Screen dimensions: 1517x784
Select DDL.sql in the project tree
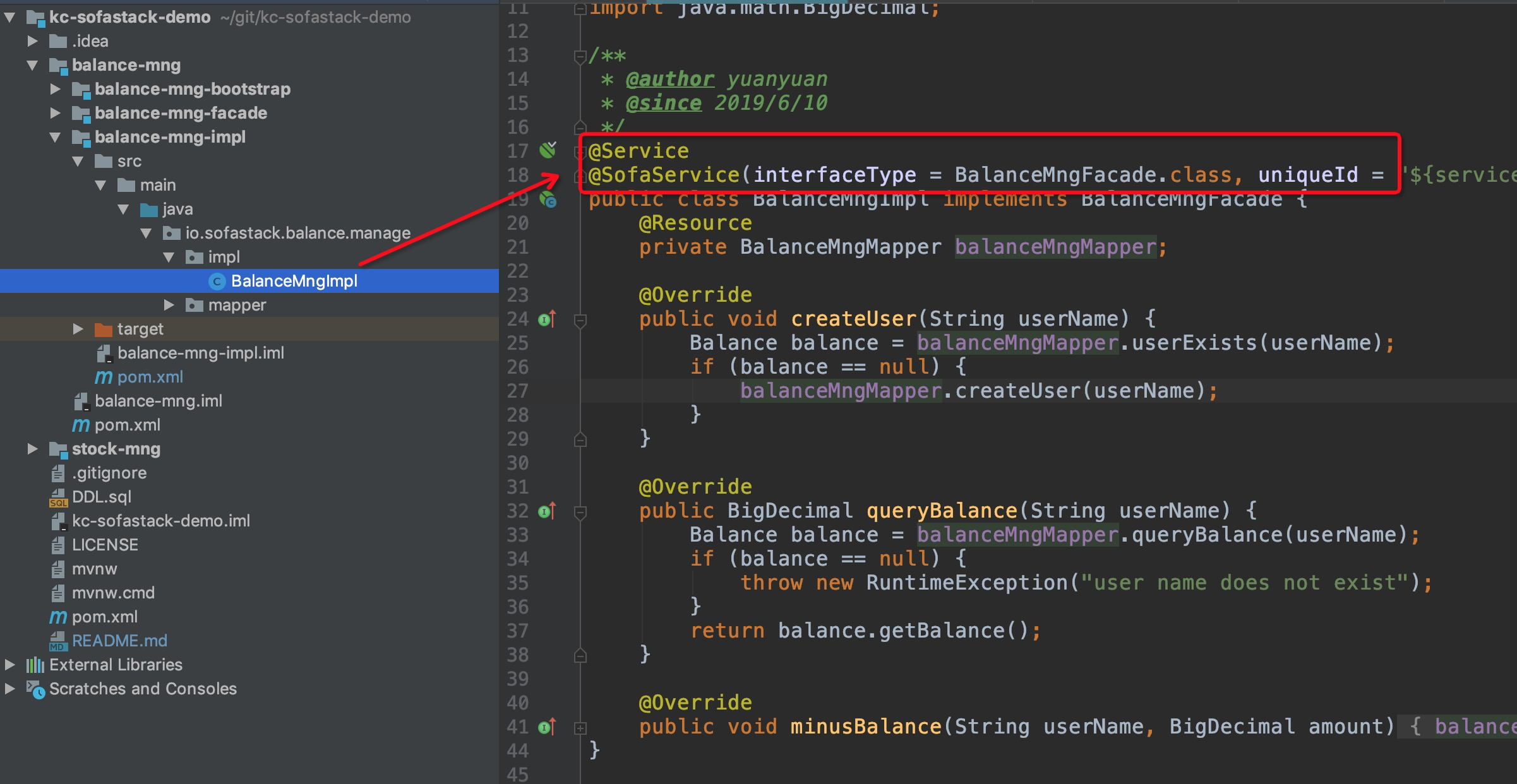102,497
